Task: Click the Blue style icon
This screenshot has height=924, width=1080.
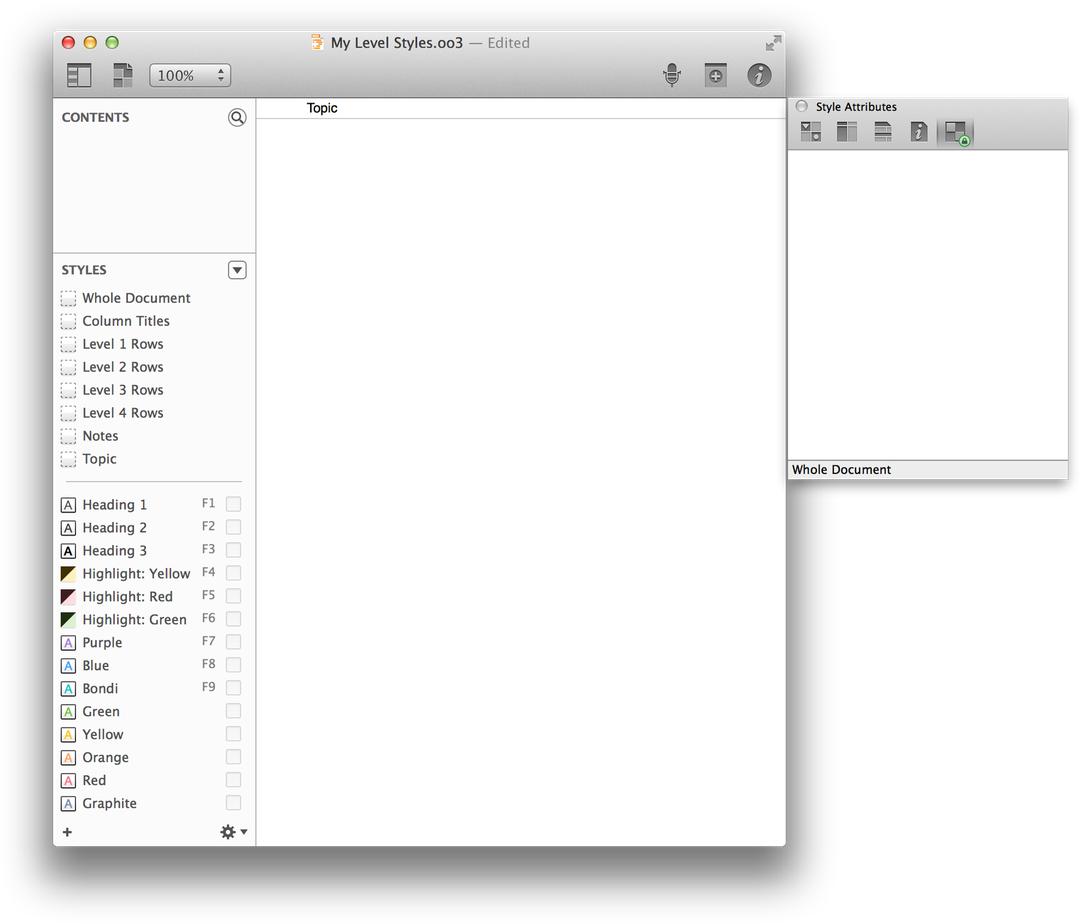Action: click(x=68, y=666)
